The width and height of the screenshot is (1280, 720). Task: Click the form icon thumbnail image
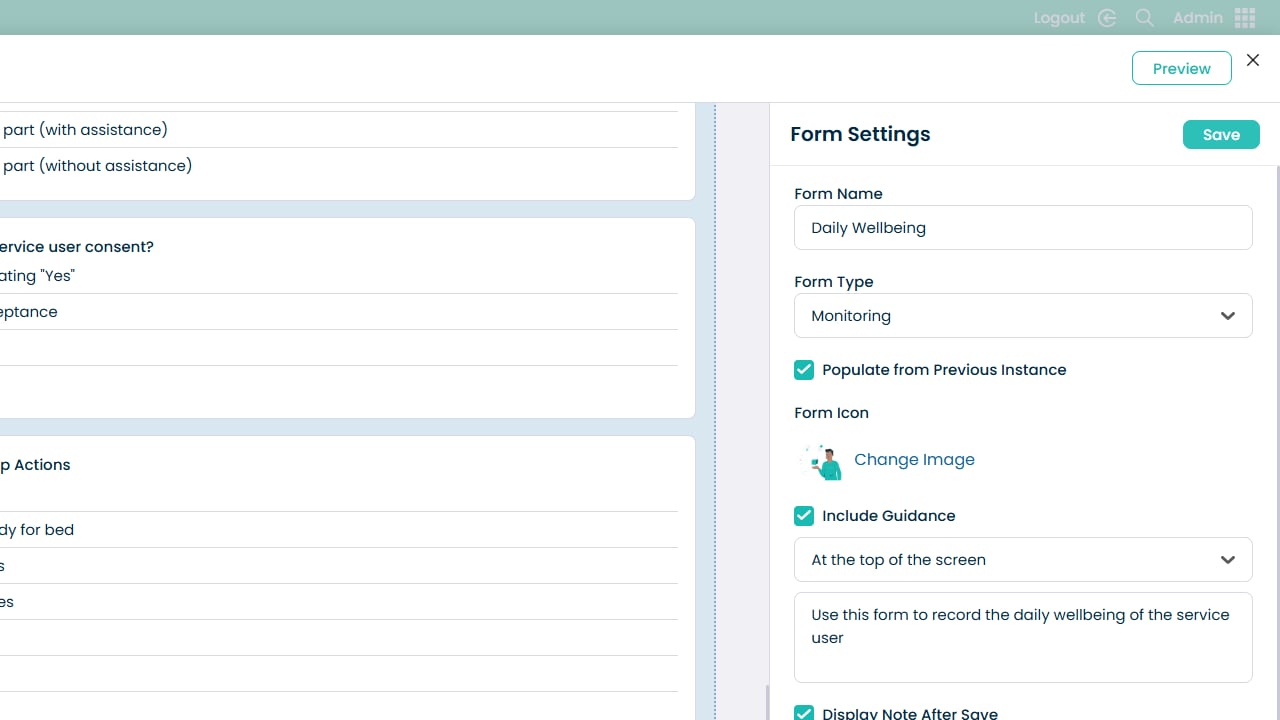point(822,461)
